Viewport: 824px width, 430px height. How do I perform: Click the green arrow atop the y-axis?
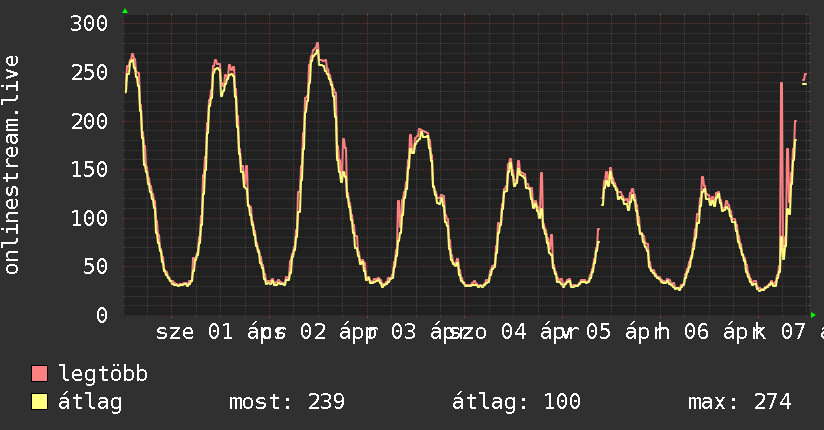pyautogui.click(x=125, y=11)
